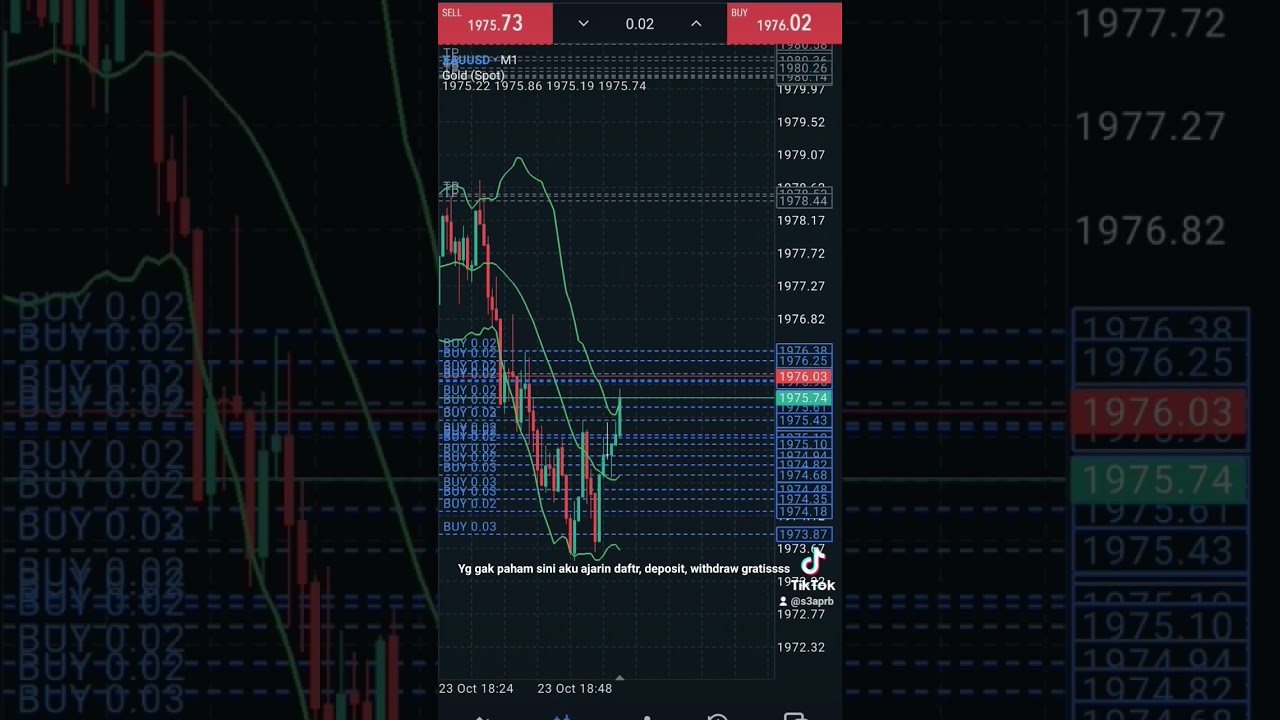
Task: Increase lot volume with the up chevron
Action: 696,24
